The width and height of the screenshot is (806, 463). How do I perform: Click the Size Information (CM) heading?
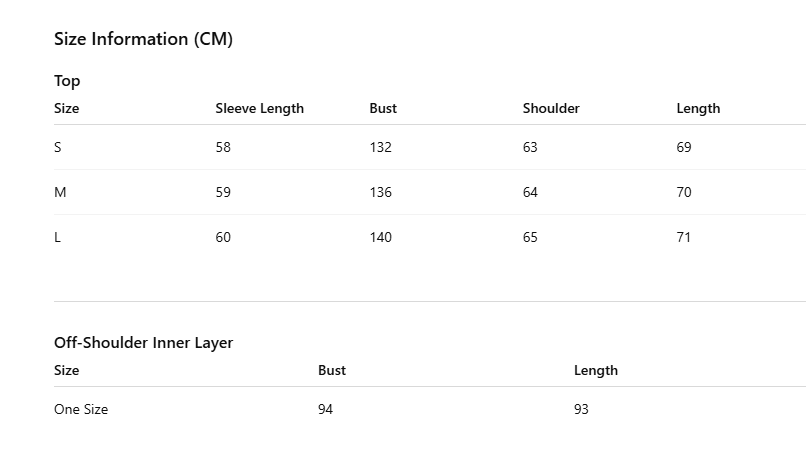[143, 39]
